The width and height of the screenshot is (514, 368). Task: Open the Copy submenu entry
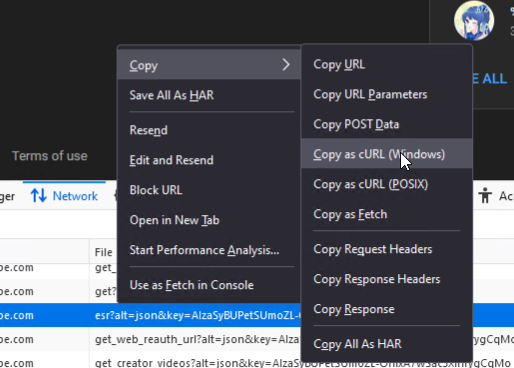(x=209, y=65)
